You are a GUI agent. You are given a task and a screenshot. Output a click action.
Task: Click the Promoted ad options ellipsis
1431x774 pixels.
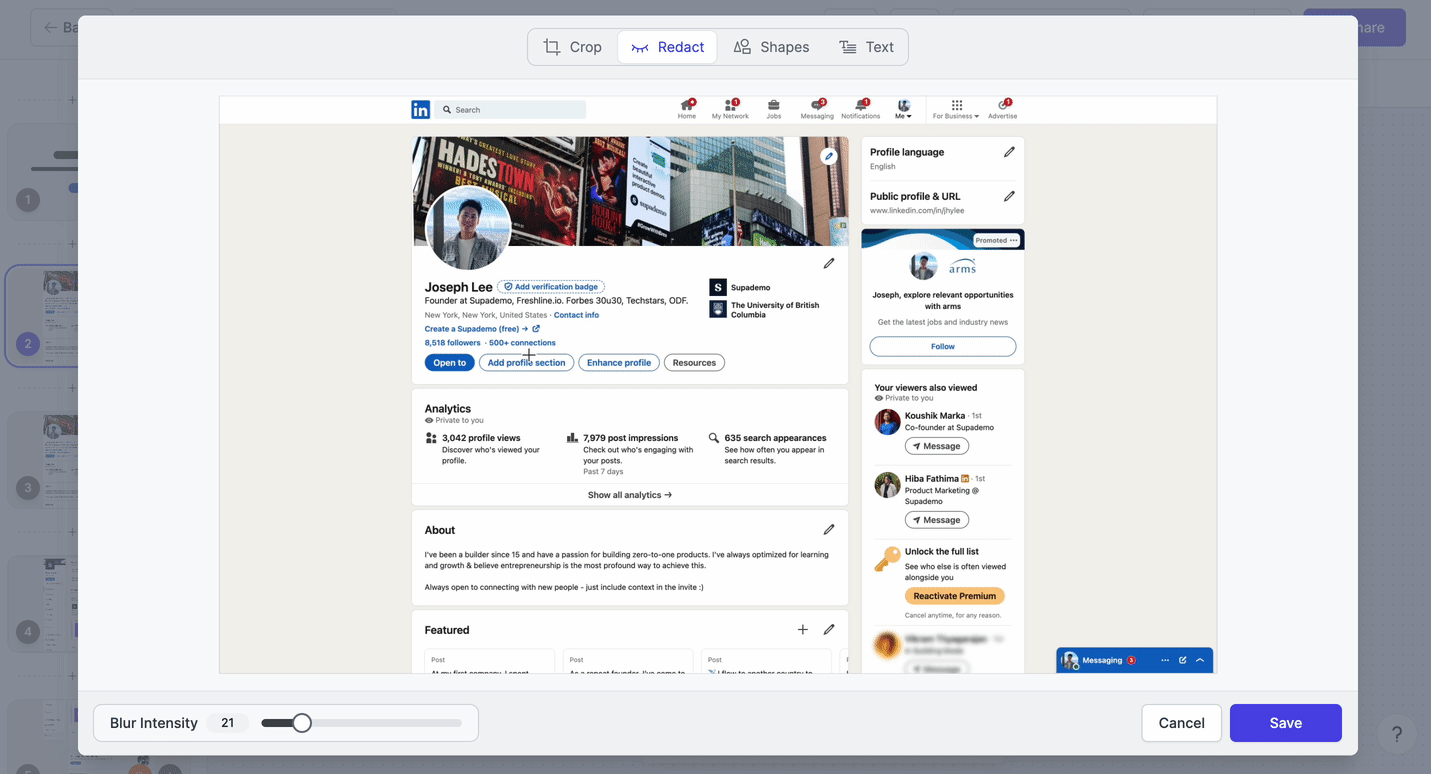(x=1013, y=240)
